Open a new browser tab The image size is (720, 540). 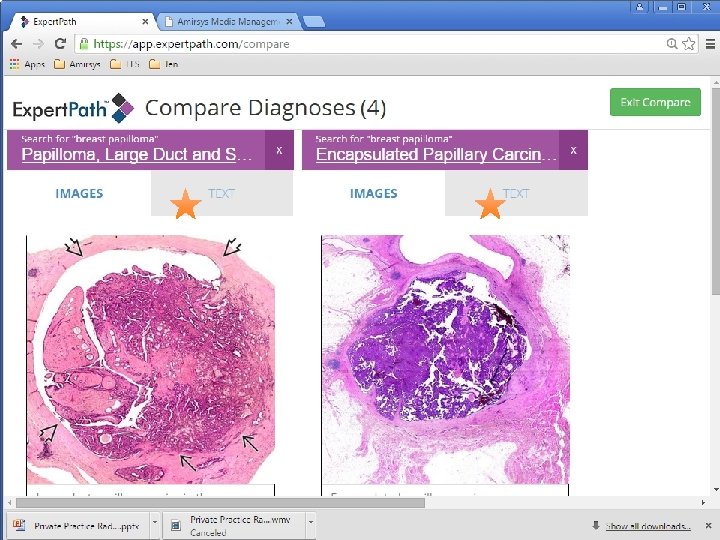(314, 21)
